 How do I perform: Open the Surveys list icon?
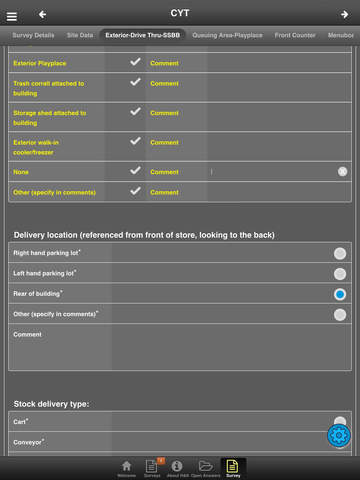coord(152,468)
